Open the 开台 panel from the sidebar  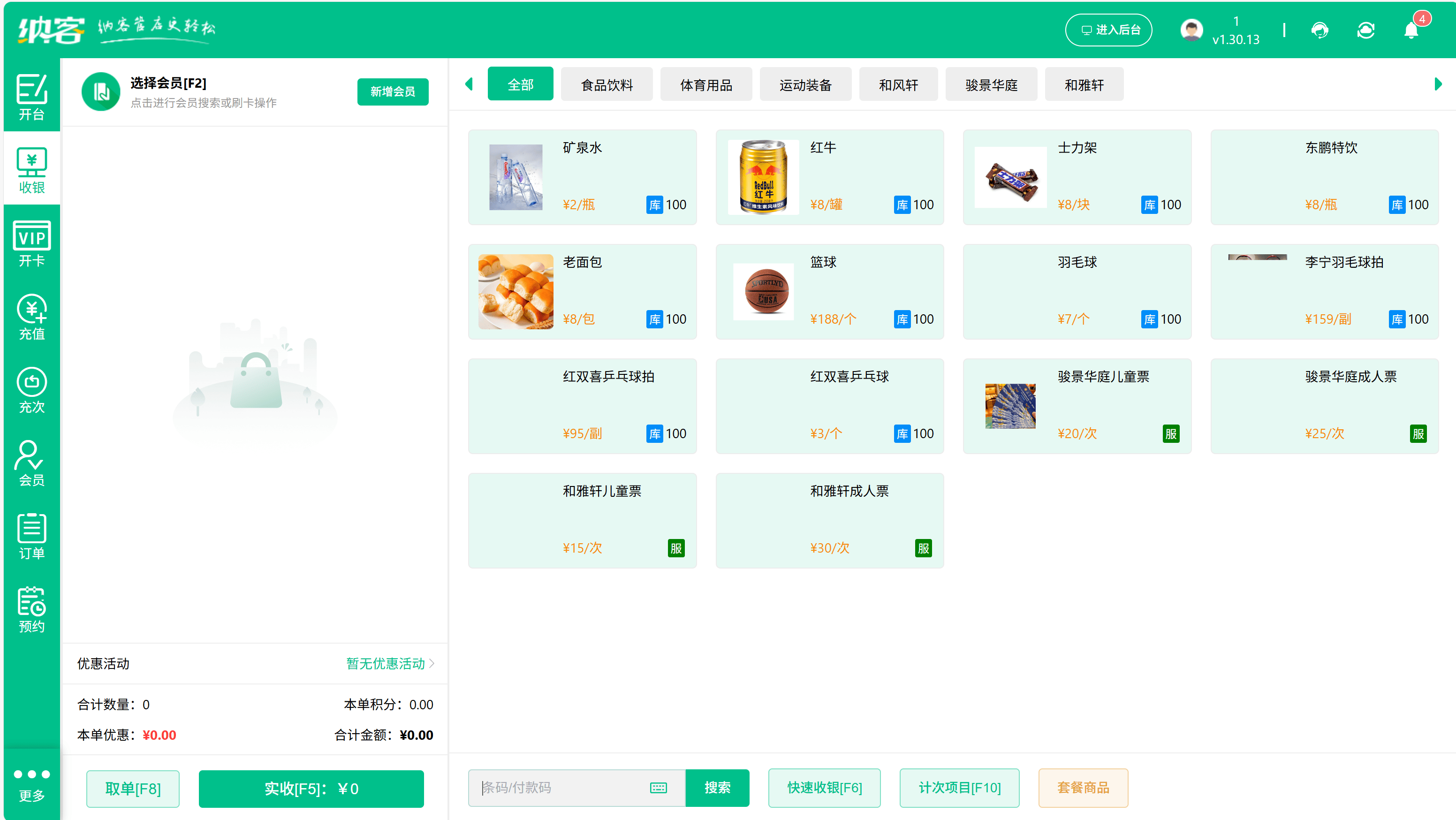(x=31, y=96)
